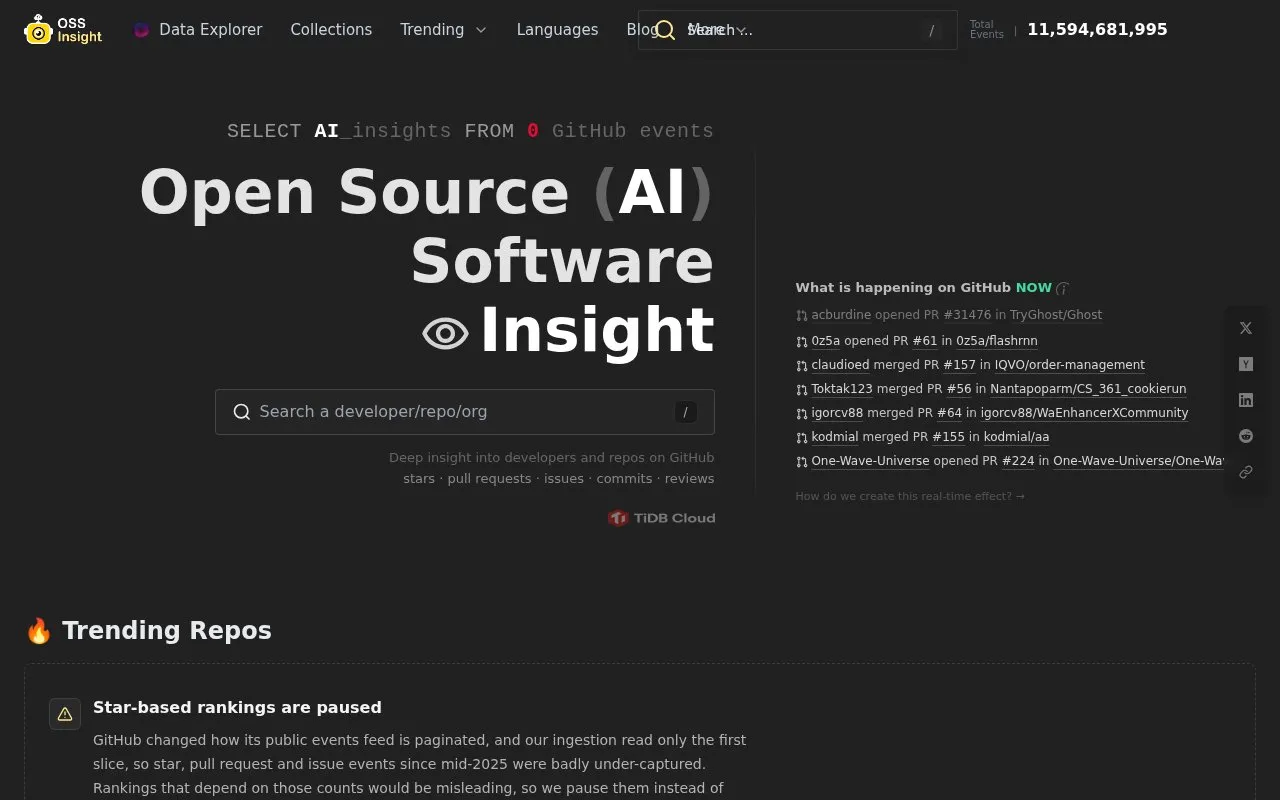Open PR #224 link

[1018, 461]
